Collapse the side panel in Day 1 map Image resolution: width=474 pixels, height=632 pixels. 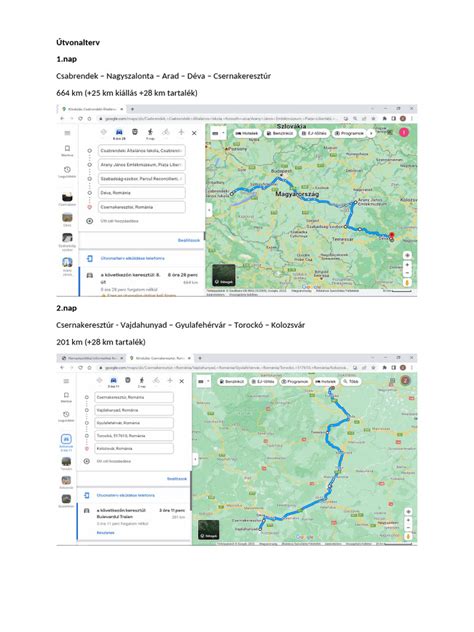(x=209, y=210)
